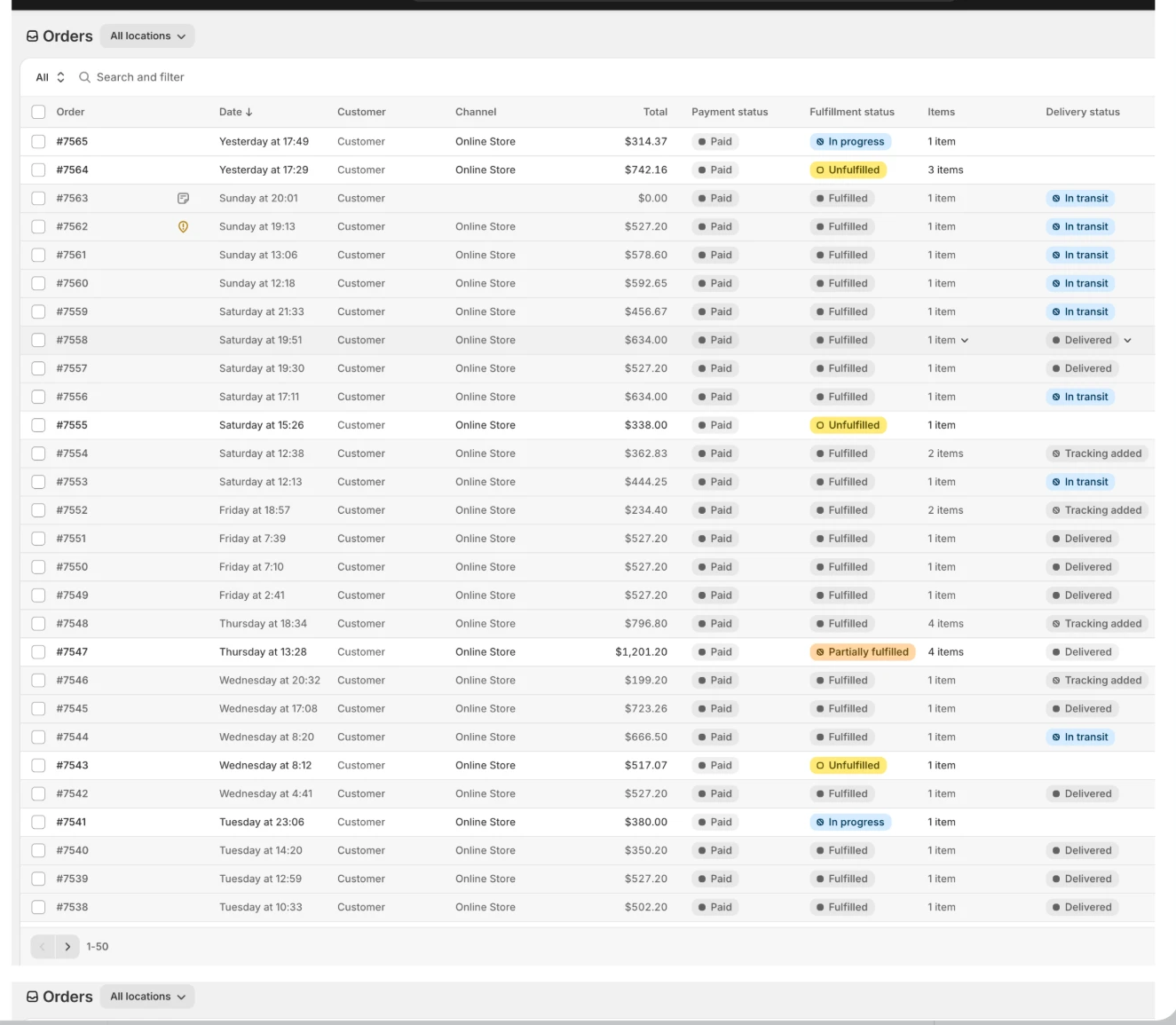Go to next page of orders
The image size is (1176, 1025).
[67, 947]
